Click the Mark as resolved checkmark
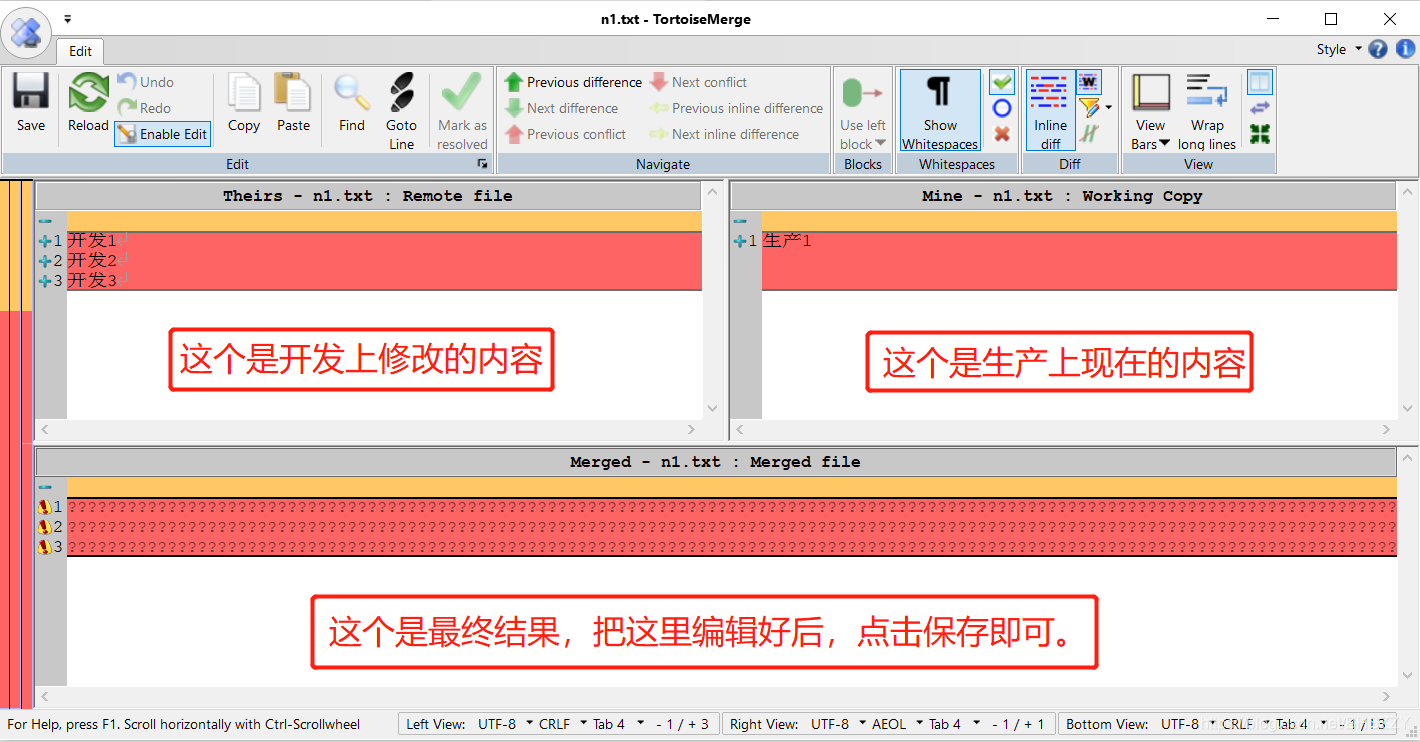 click(462, 92)
